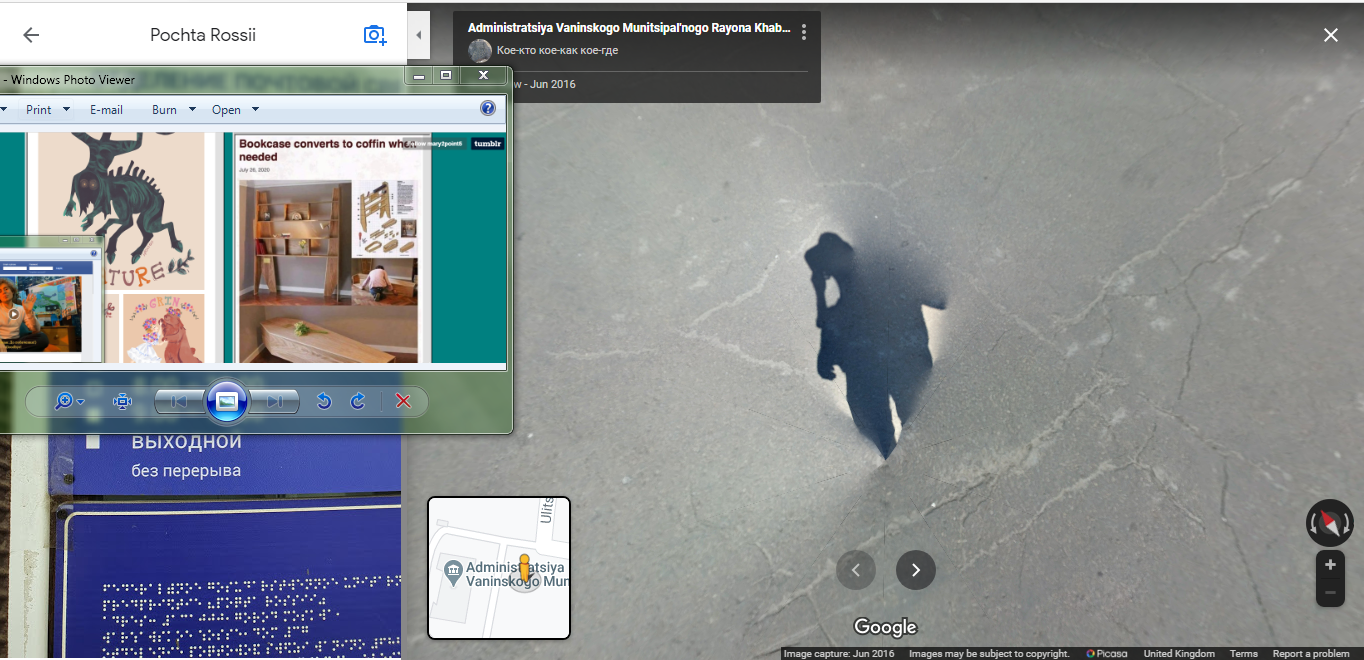Click the Pegman marker on the minimap
1364x660 pixels.
click(x=524, y=567)
